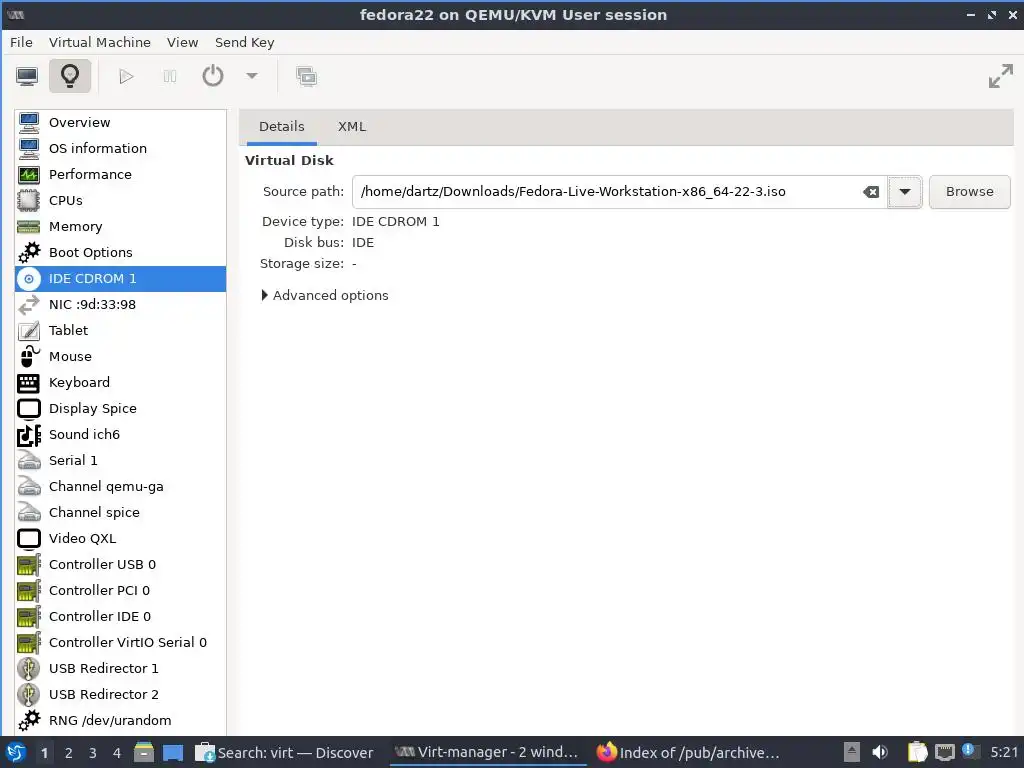Select Channel qemu-ga entry

pyautogui.click(x=120, y=487)
